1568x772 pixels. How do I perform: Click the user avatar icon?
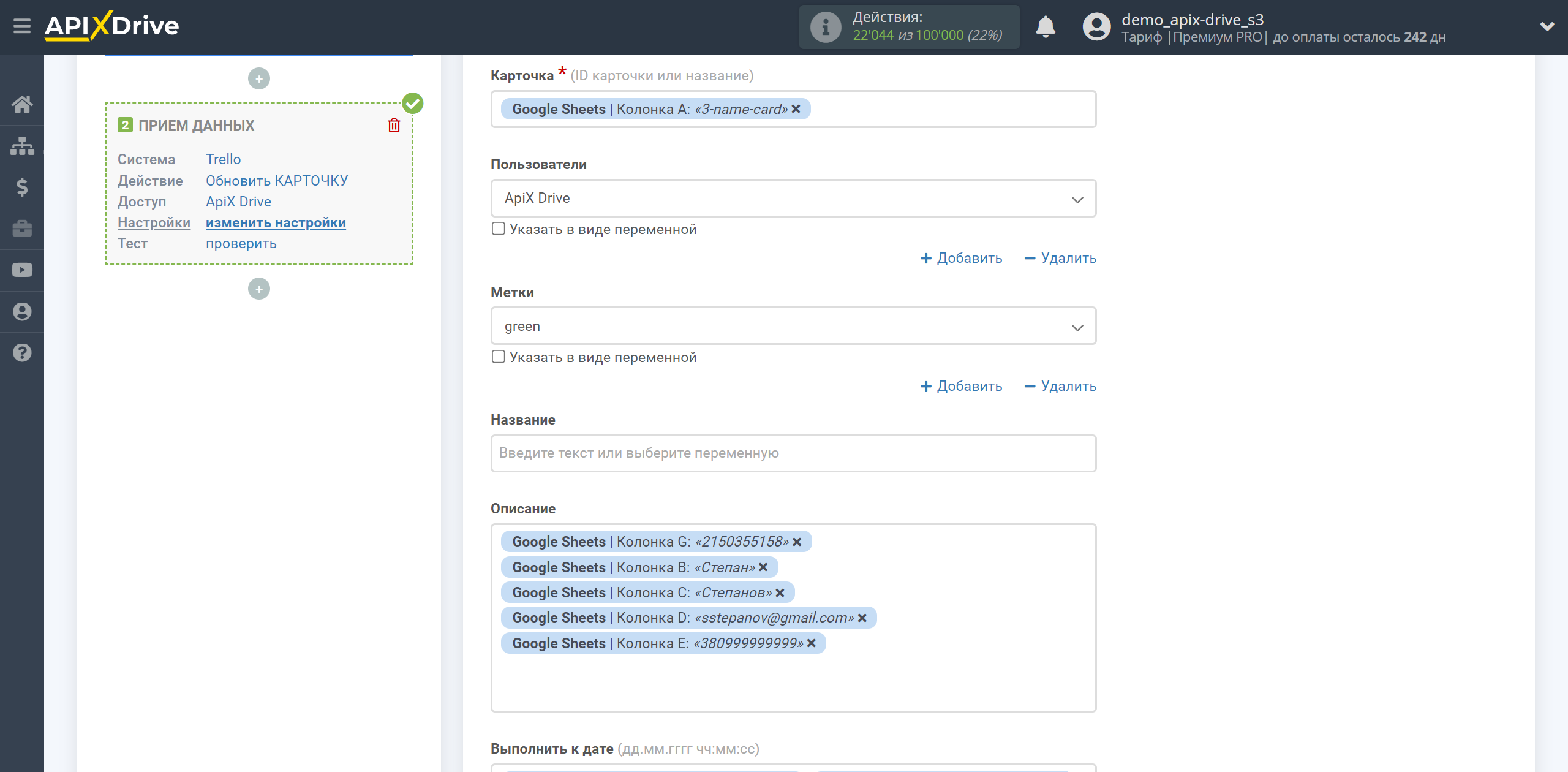coord(1096,27)
